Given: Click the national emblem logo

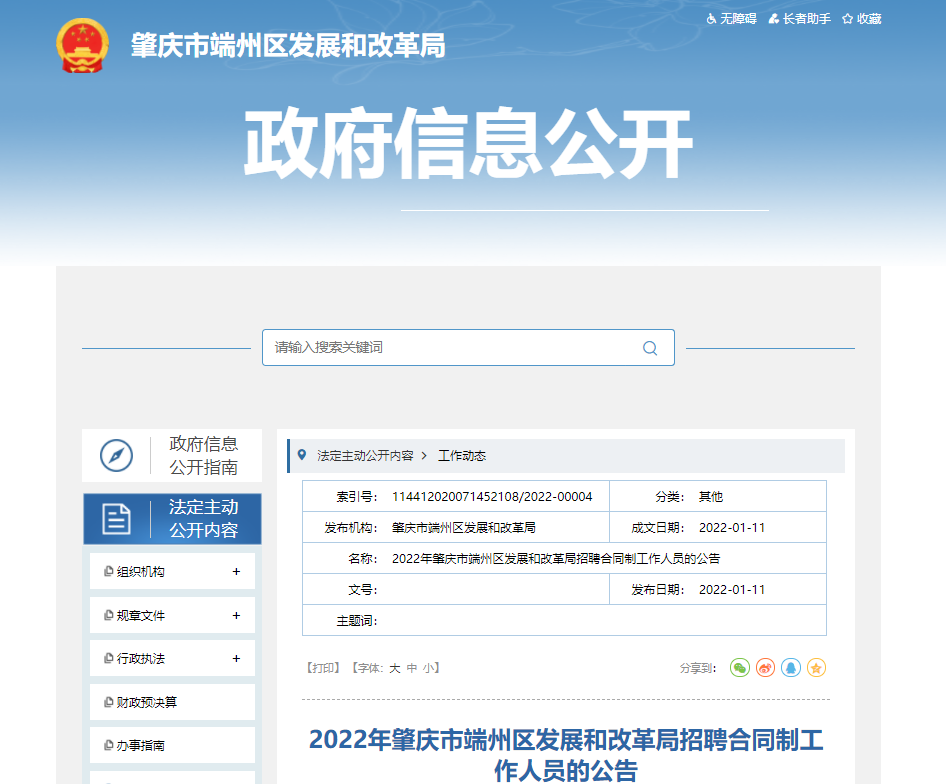Looking at the screenshot, I should coord(82,46).
